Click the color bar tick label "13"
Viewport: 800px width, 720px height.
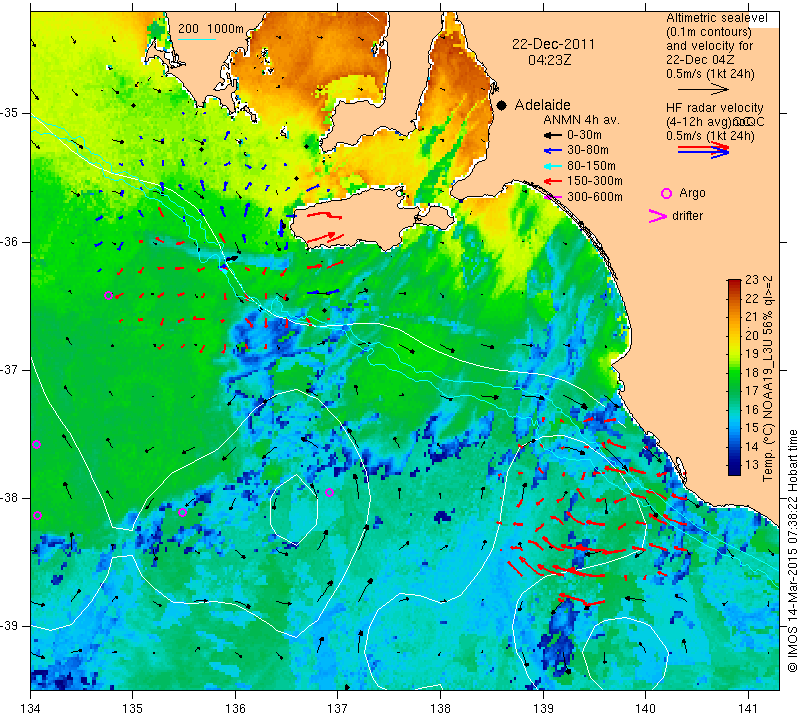pos(752,465)
